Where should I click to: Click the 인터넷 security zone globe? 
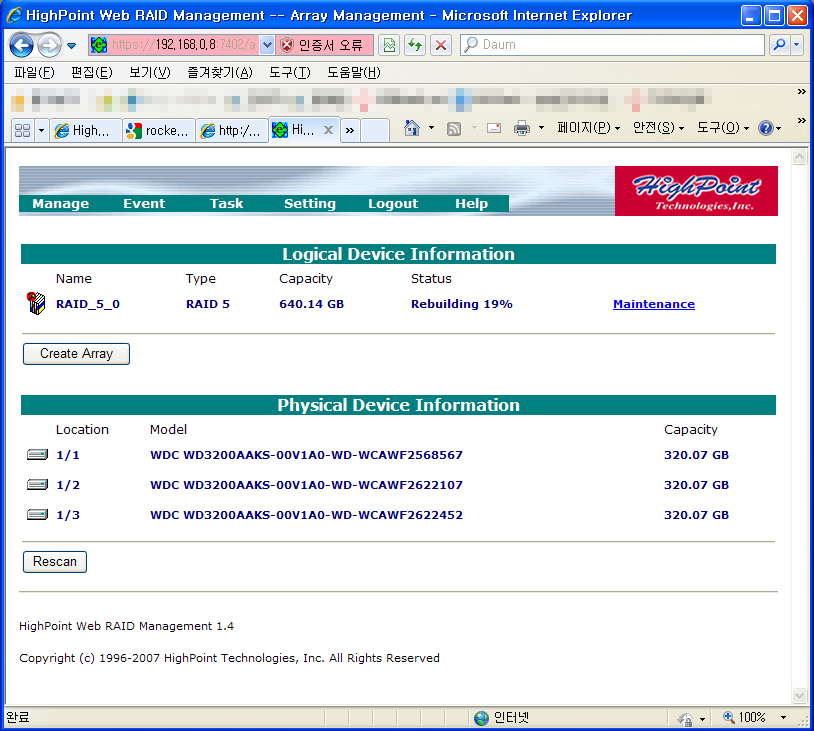click(481, 718)
